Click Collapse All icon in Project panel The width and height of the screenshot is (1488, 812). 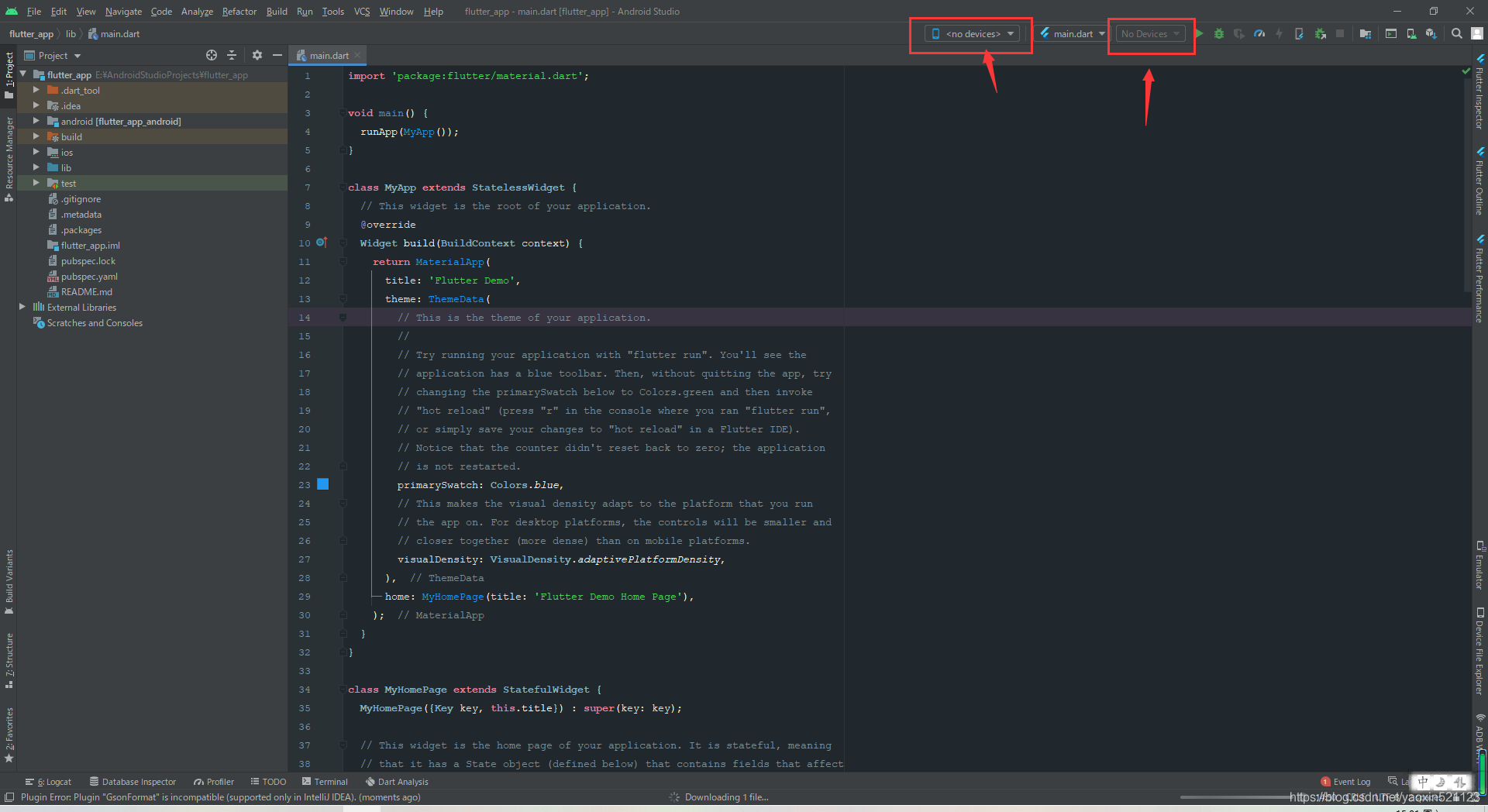coord(232,55)
